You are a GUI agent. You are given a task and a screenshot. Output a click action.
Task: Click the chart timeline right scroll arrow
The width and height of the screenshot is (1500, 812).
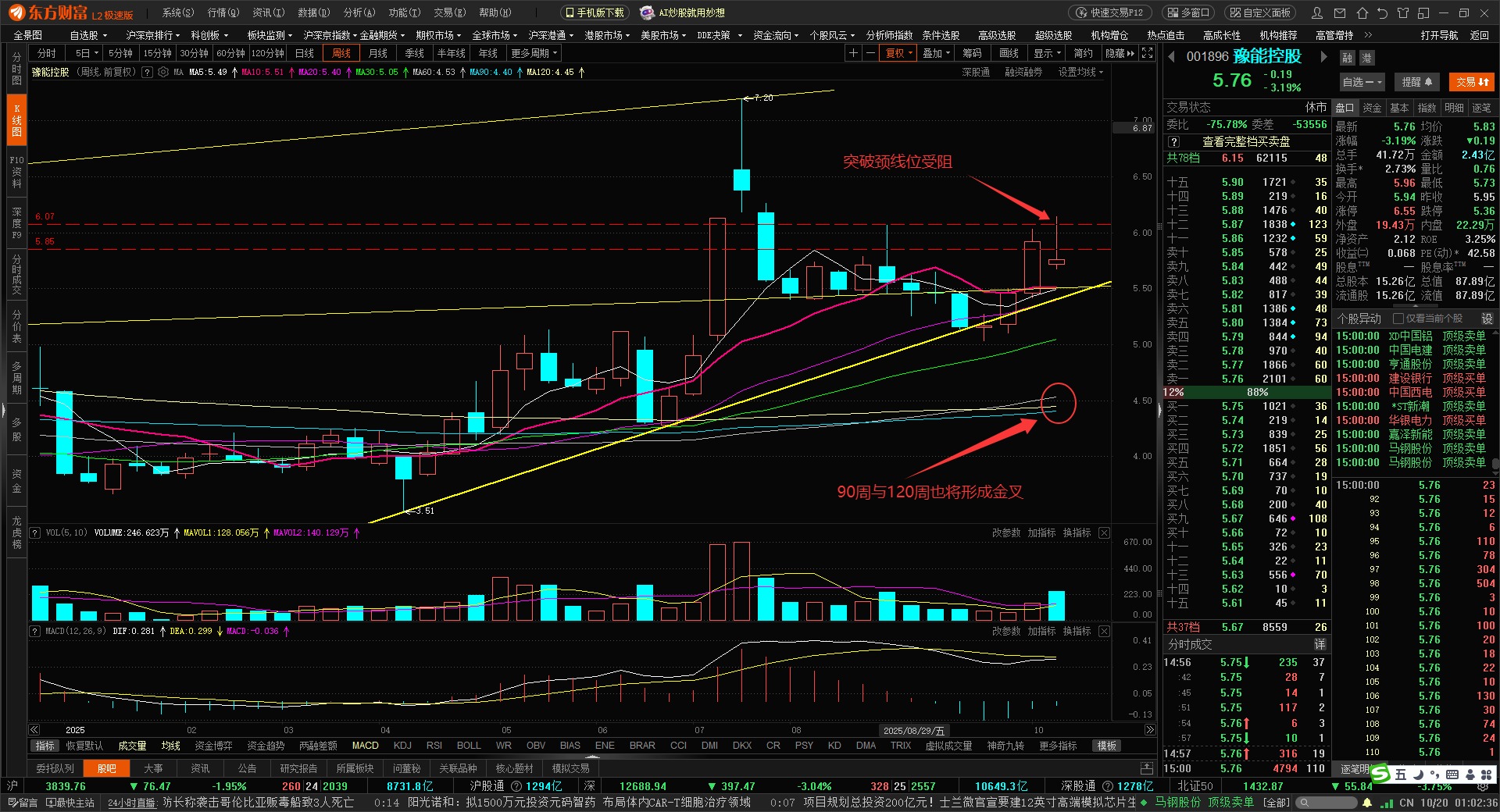(1149, 730)
